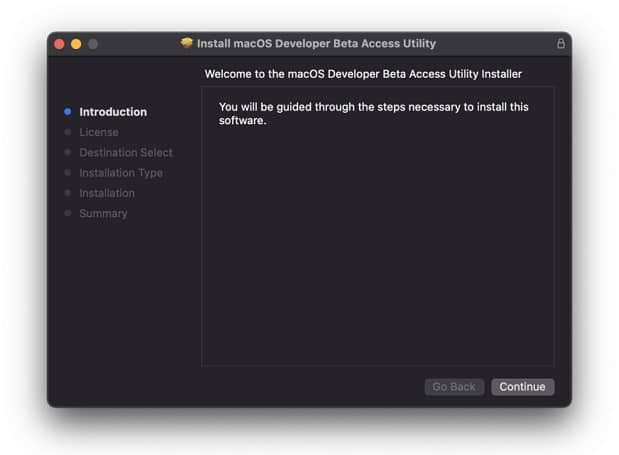Click the lock icon in the title bar

(x=561, y=43)
